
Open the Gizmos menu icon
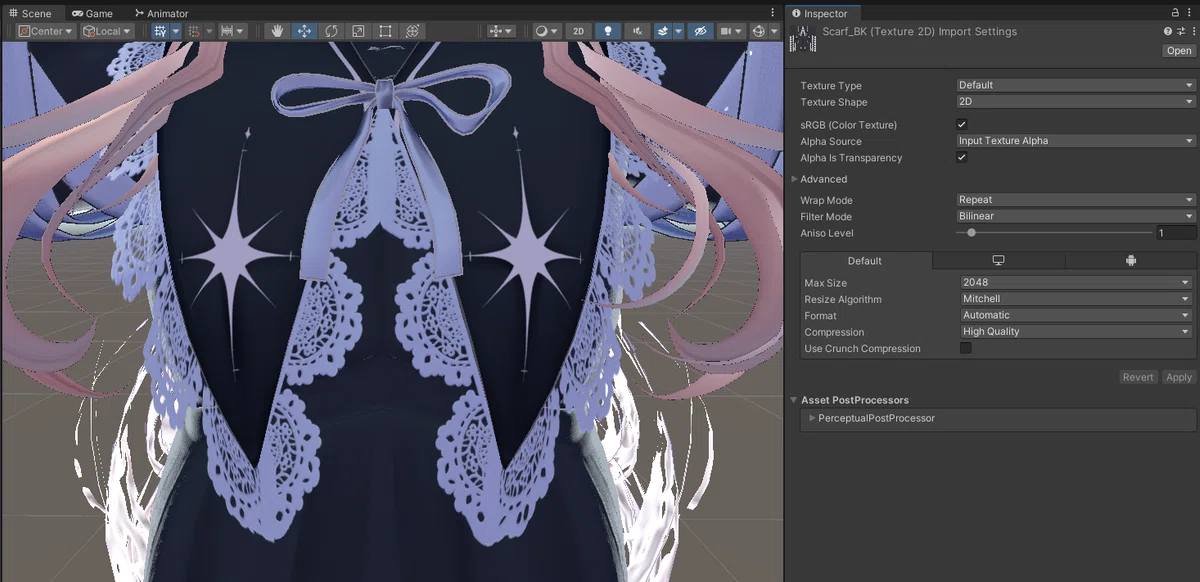point(759,31)
